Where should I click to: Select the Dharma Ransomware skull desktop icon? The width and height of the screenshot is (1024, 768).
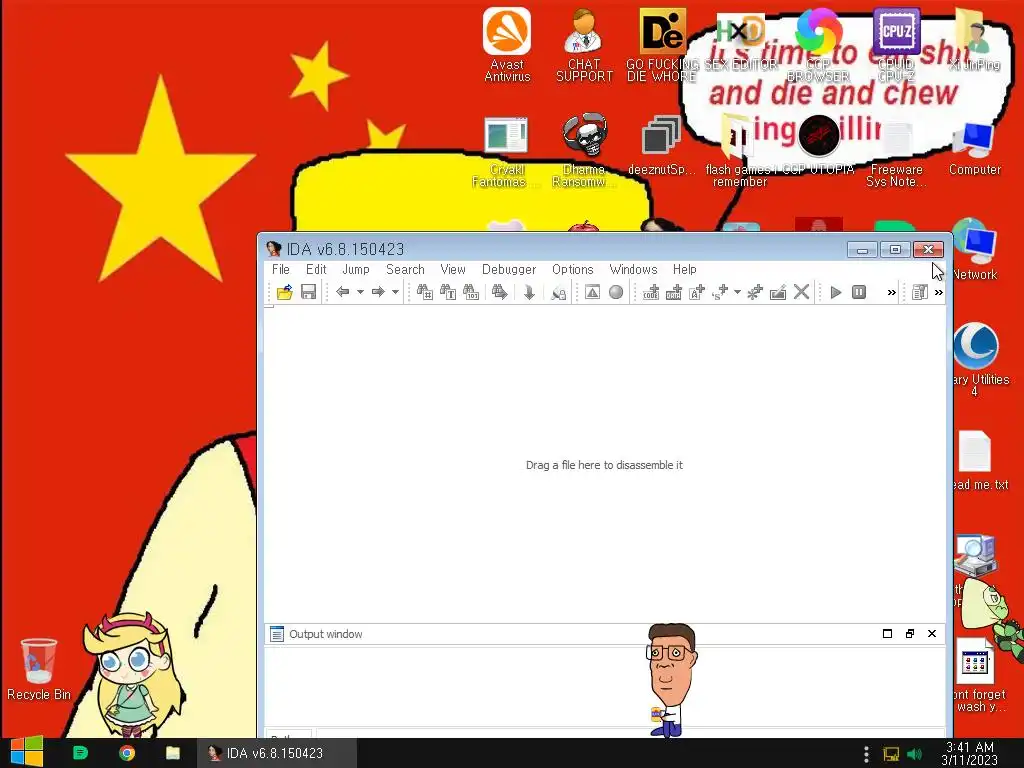click(584, 150)
